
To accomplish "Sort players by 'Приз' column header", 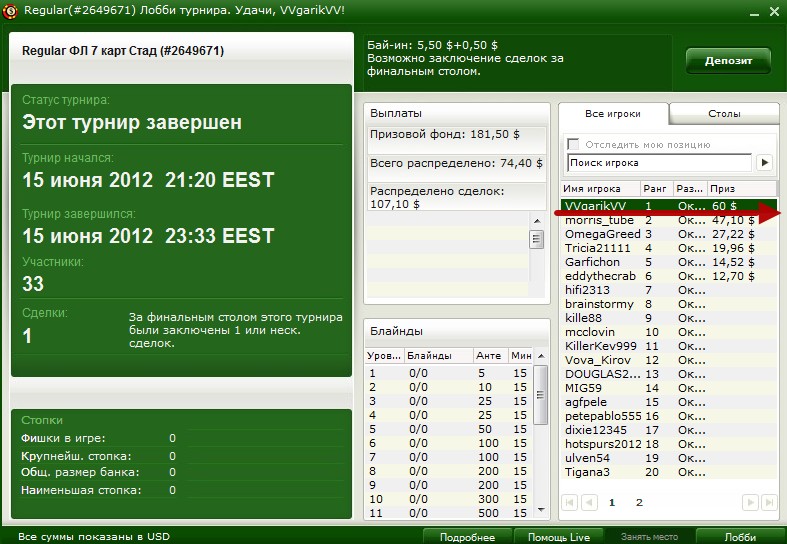I will click(x=741, y=189).
